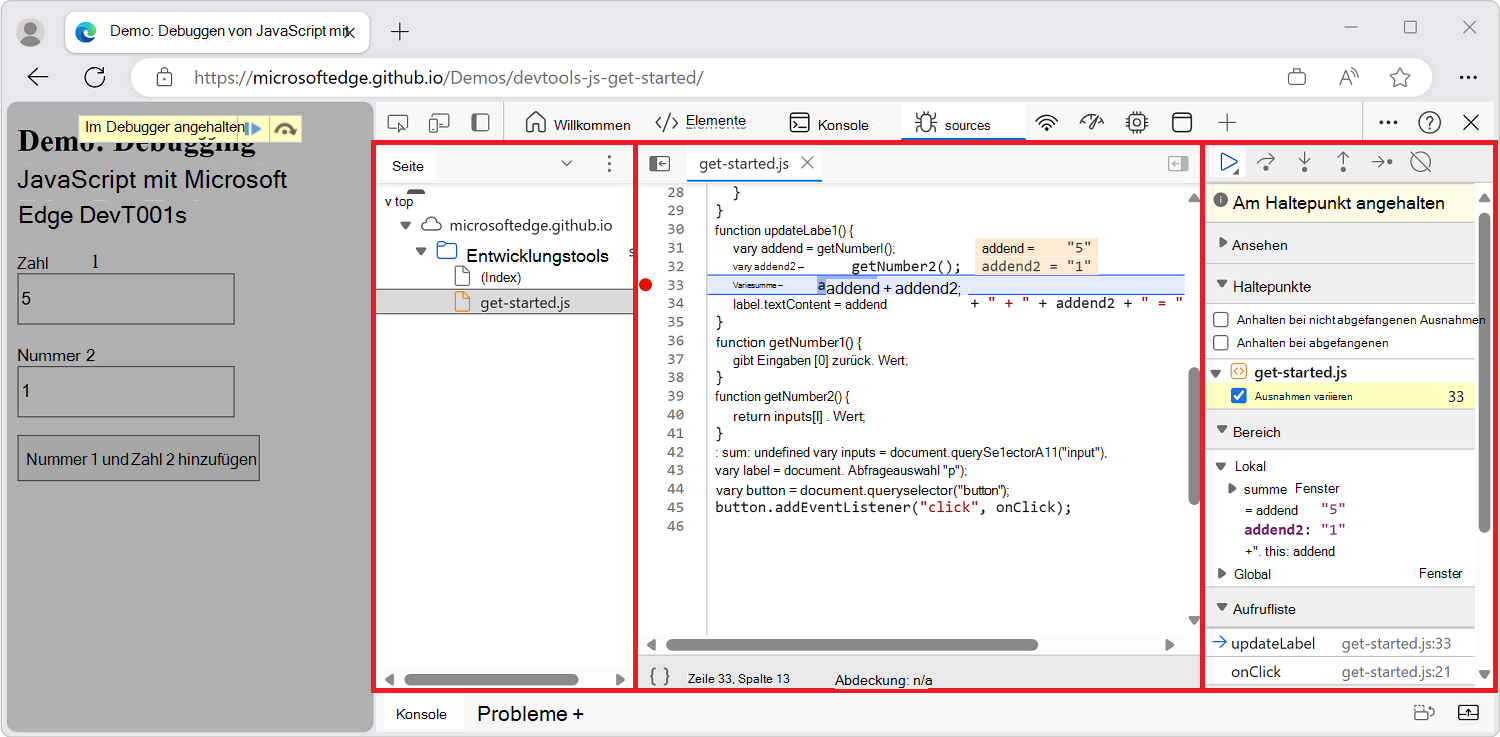The width and height of the screenshot is (1500, 737).
Task: Deactivate all breakpoints via the crossed-circle icon
Action: pos(1421,161)
